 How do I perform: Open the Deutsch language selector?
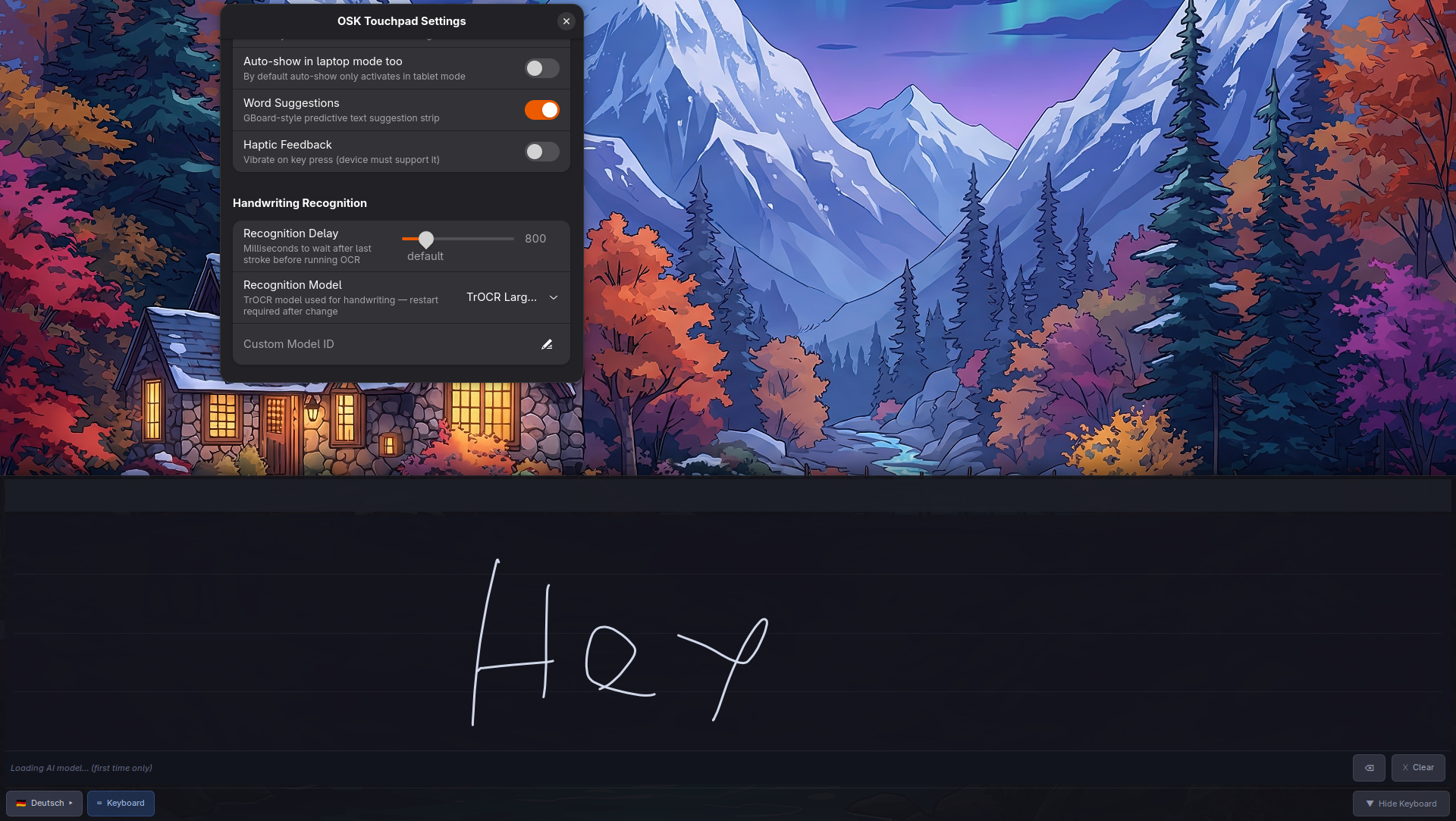tap(44, 804)
